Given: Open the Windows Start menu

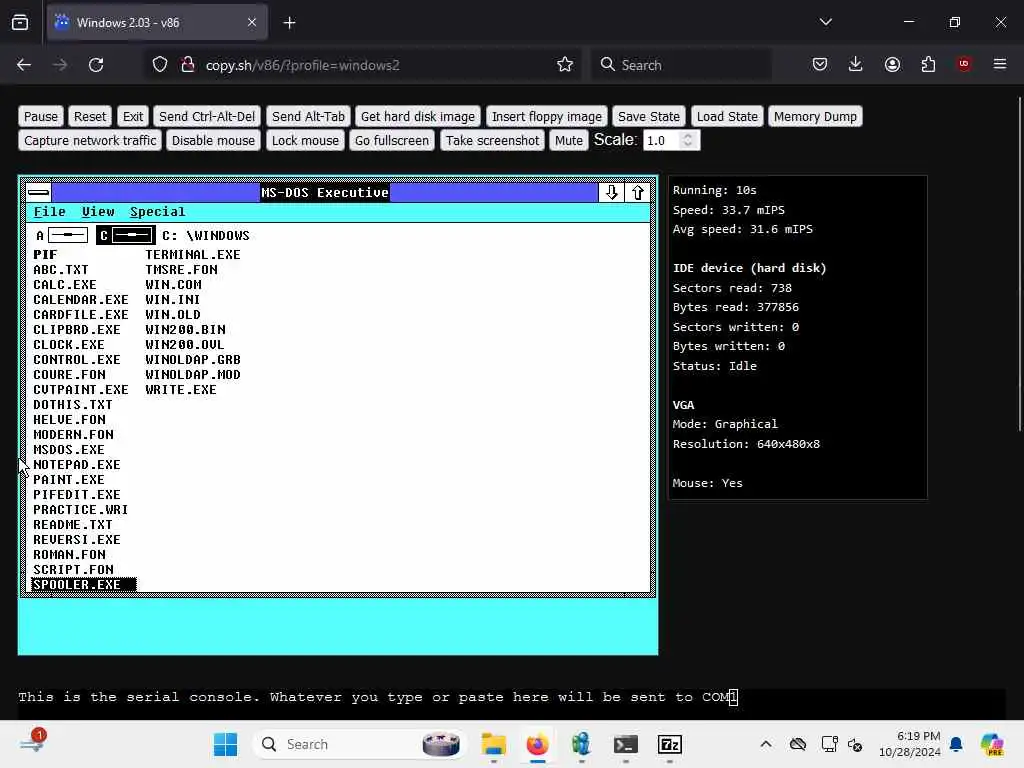Looking at the screenshot, I should (x=226, y=744).
